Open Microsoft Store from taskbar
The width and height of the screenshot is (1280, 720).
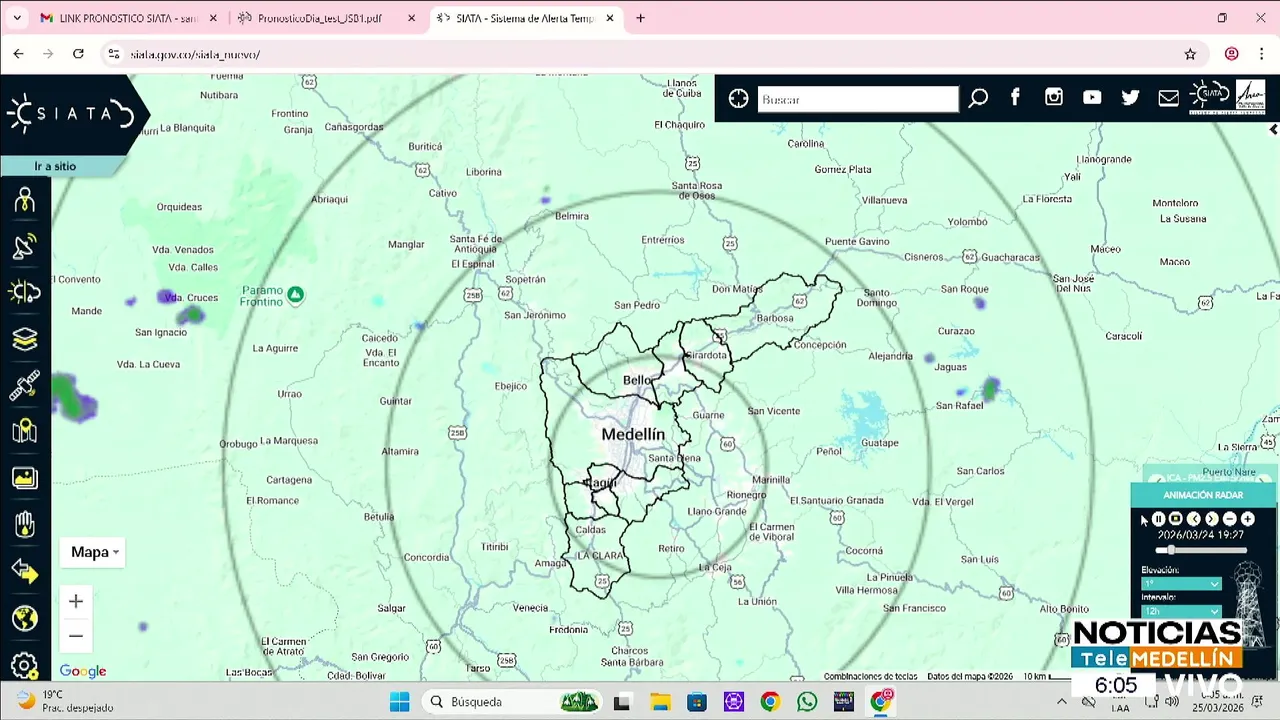[x=696, y=702]
